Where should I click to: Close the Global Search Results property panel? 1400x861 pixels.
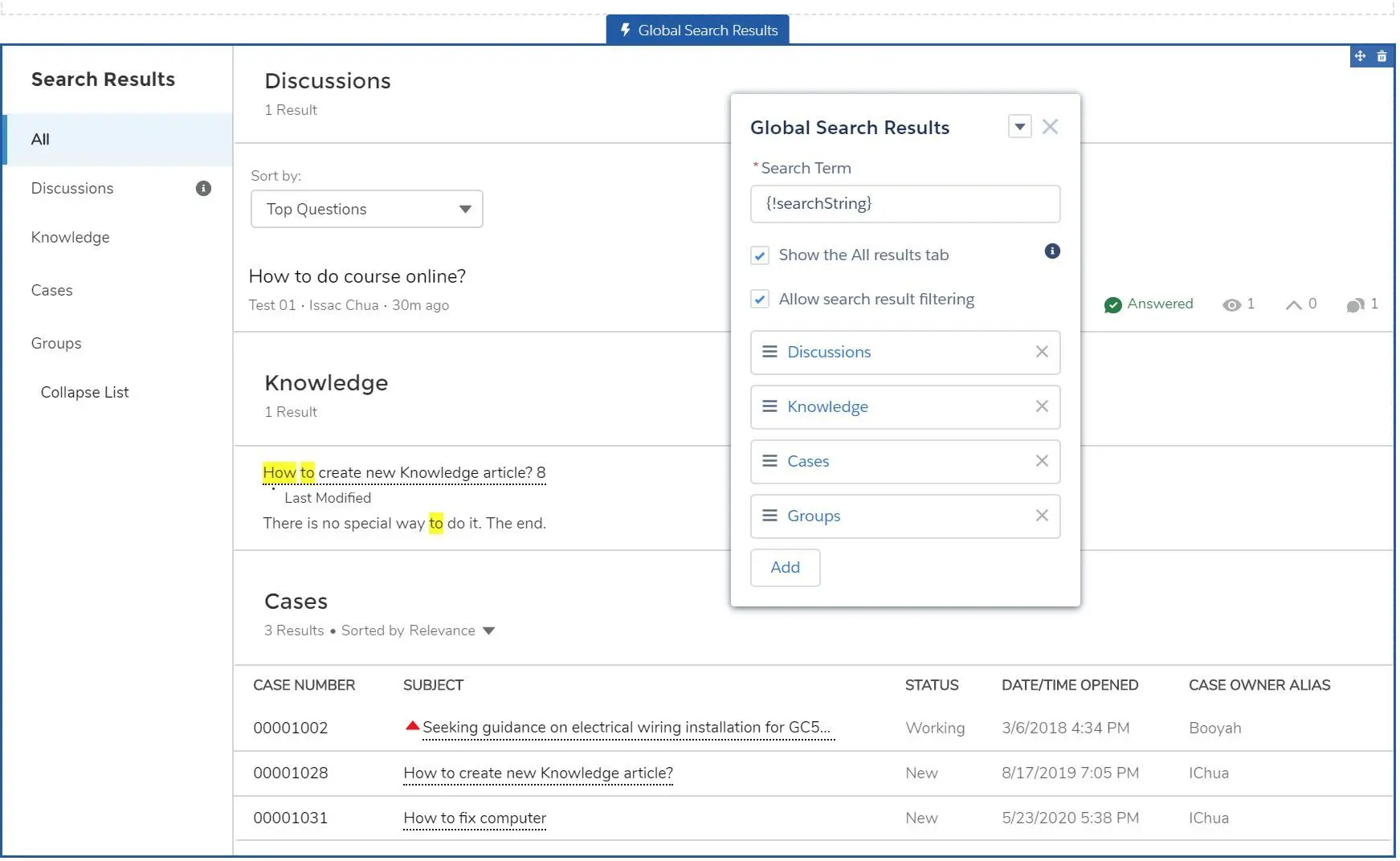[1050, 127]
